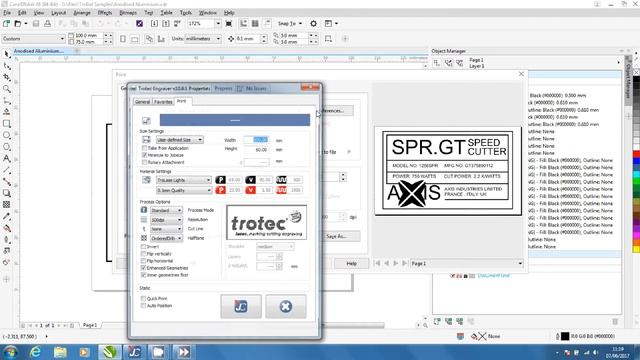This screenshot has height=360, width=640.
Task: Toggle Enhanced Geometries checkbox
Action: (x=143, y=268)
